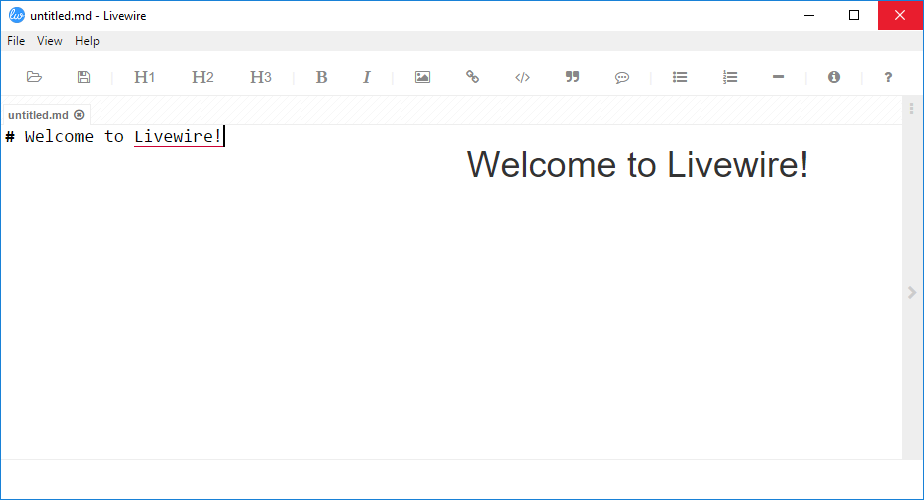Insert a bulleted list

pyautogui.click(x=680, y=77)
